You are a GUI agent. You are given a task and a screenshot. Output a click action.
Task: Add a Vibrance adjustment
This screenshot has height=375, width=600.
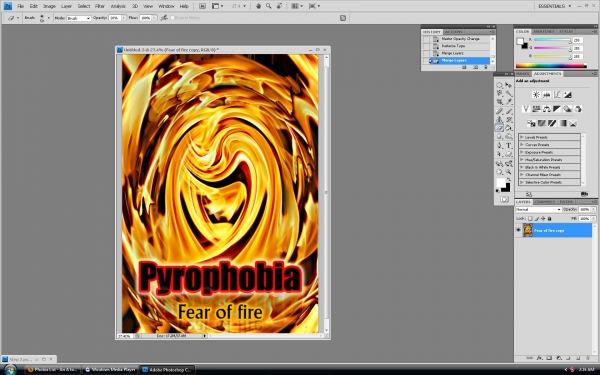coord(526,109)
